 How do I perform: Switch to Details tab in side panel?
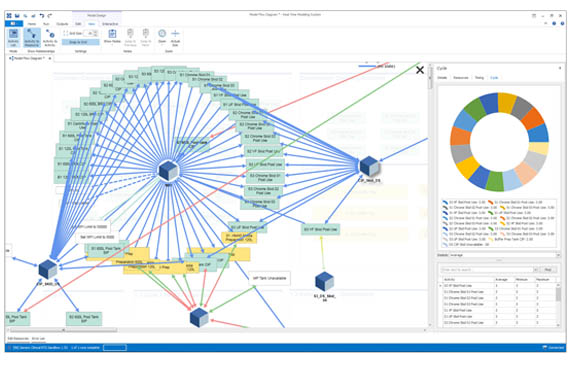(x=442, y=78)
